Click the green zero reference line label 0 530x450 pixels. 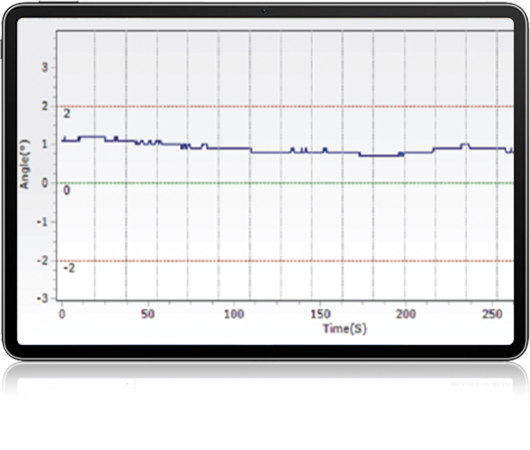point(67,191)
